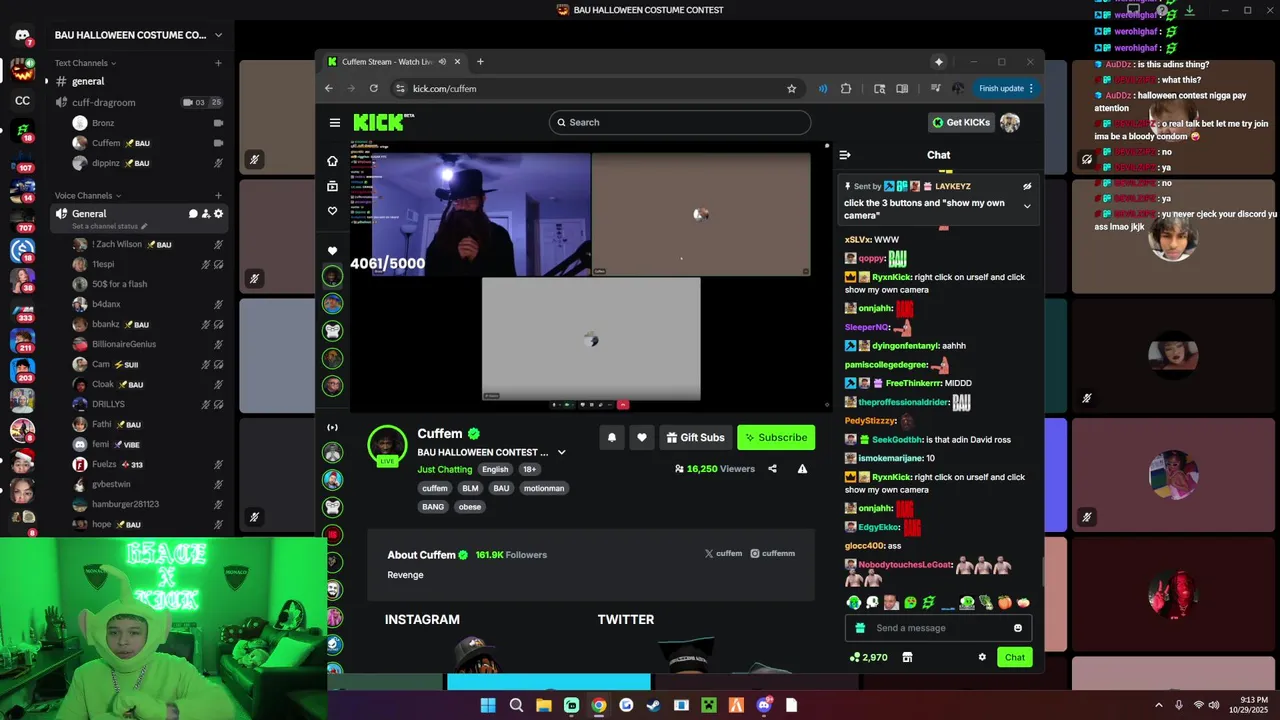The image size is (1280, 720).
Task: Open the Just Chatting category link
Action: (x=445, y=469)
